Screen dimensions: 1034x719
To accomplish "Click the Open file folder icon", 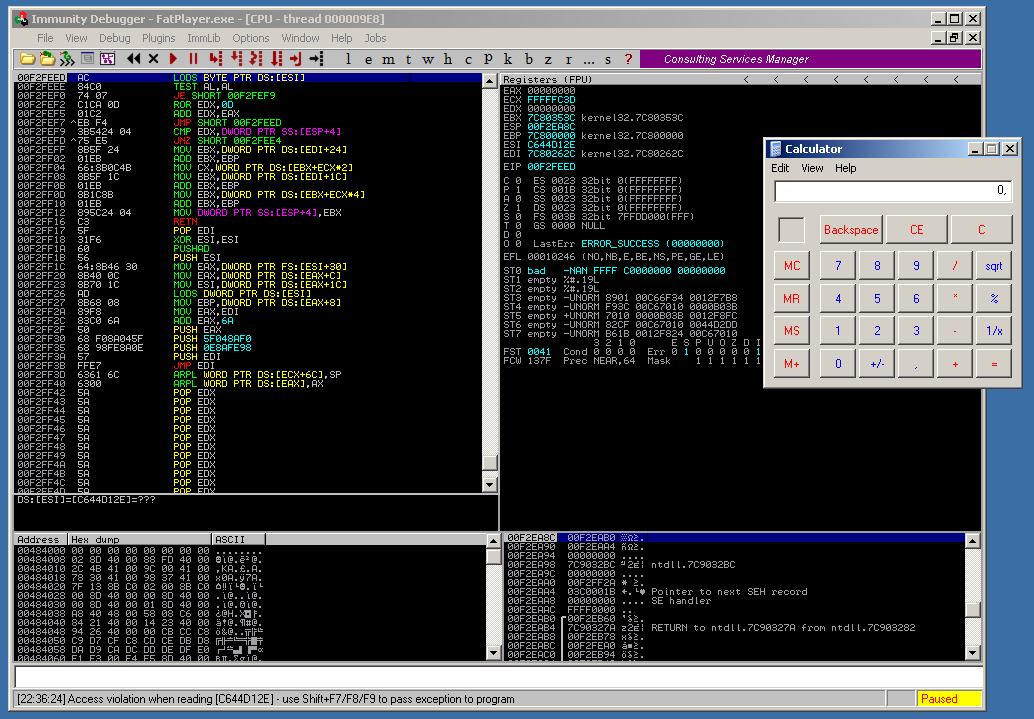I will pos(27,59).
